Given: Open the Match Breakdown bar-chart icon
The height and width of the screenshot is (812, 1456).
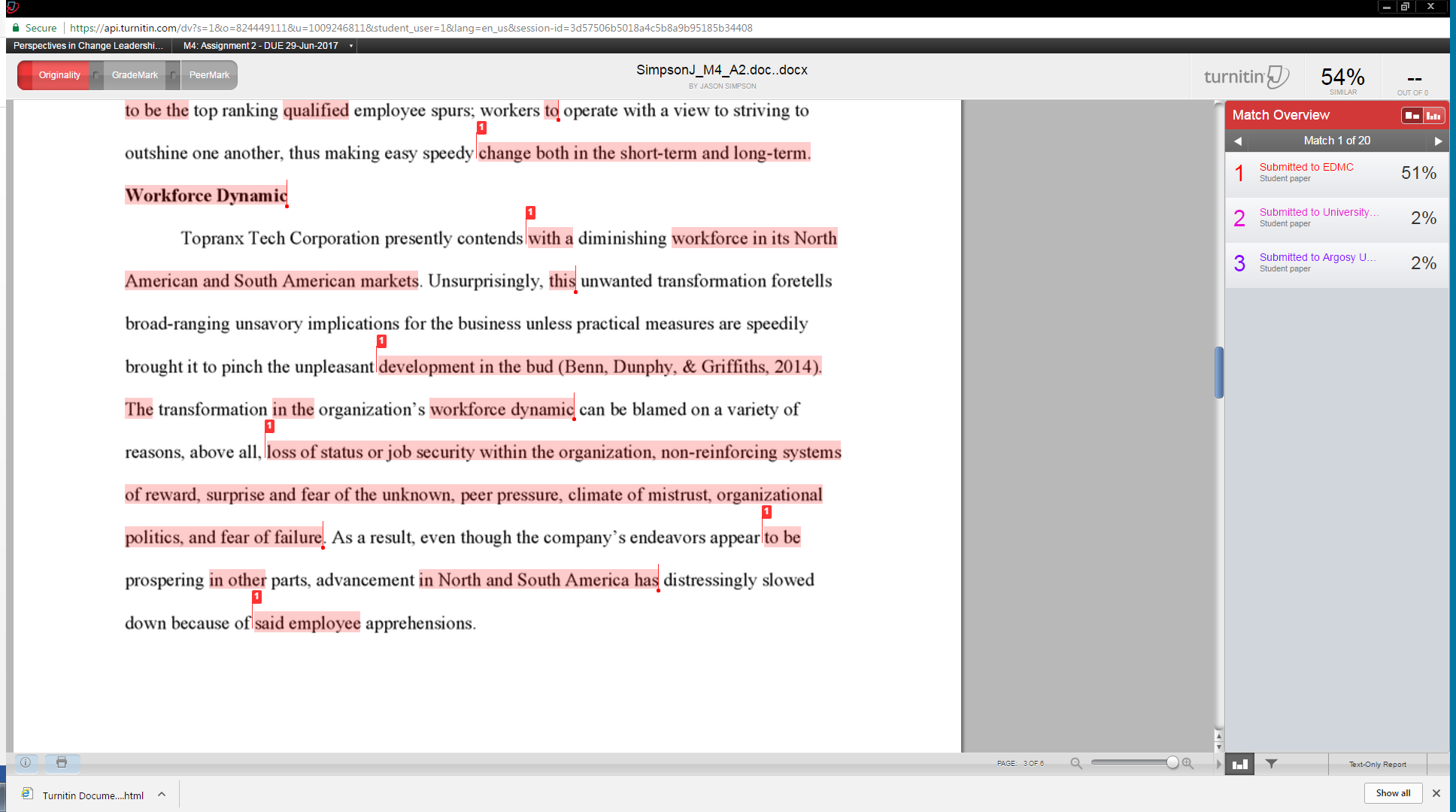Looking at the screenshot, I should [1239, 764].
